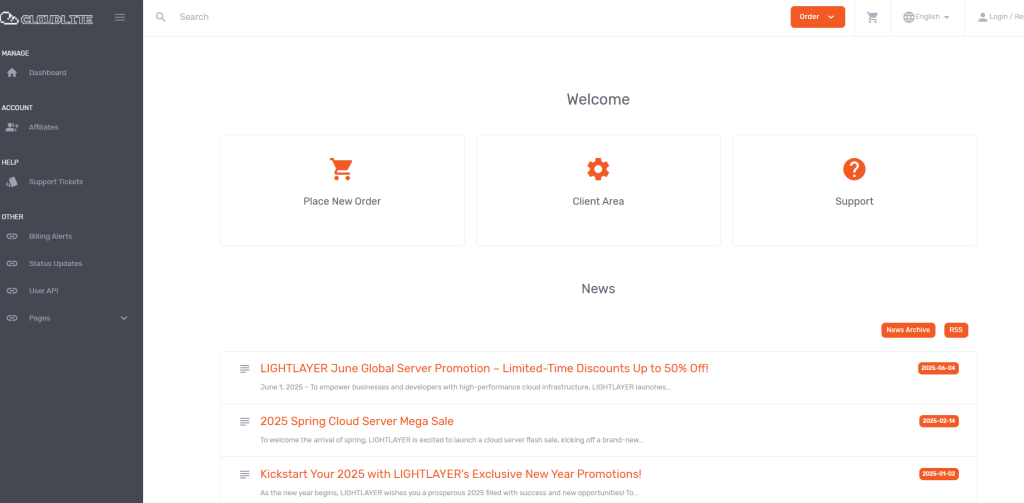The image size is (1024, 503).
Task: Click the 2025-01-02 date badge
Action: (938, 474)
